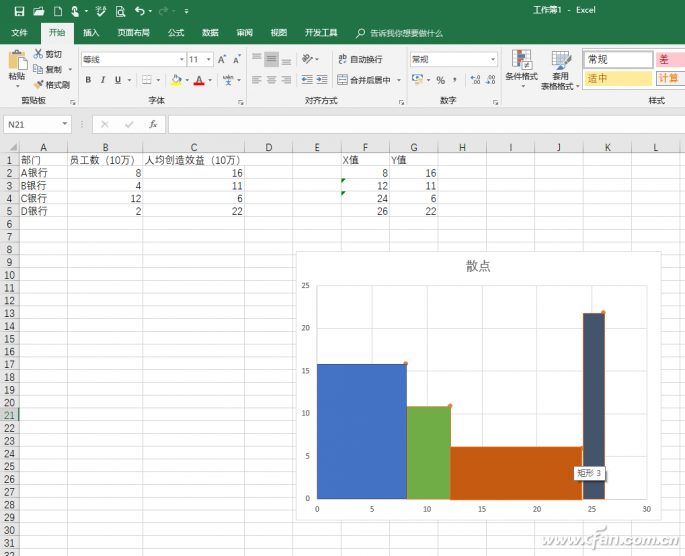Open Conditional Formatting (条件格式)

(x=521, y=69)
